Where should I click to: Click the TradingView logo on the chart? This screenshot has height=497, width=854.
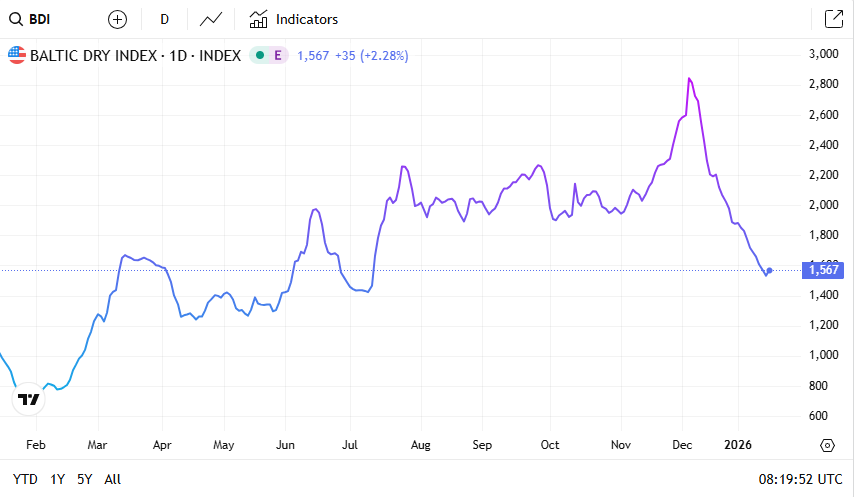pyautogui.click(x=29, y=399)
